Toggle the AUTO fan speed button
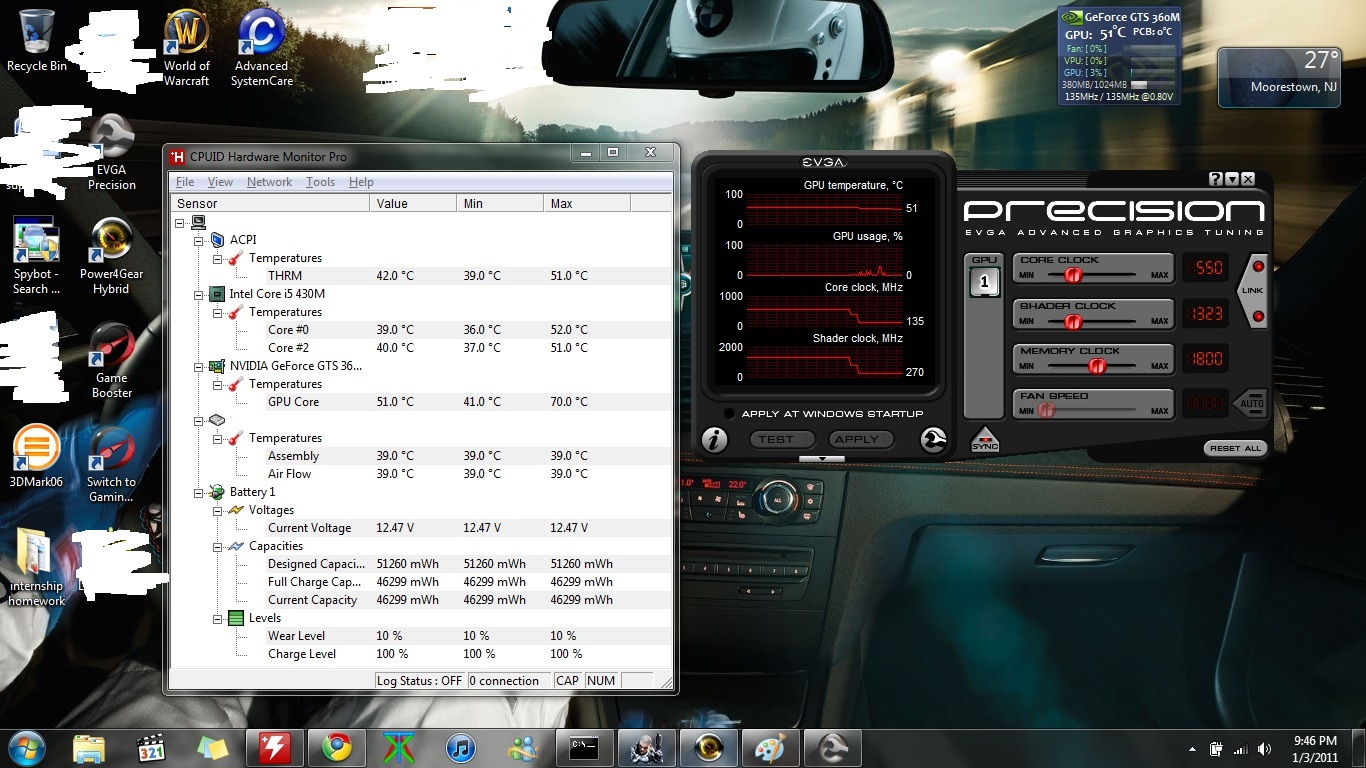Image resolution: width=1366 pixels, height=768 pixels. pyautogui.click(x=1250, y=404)
